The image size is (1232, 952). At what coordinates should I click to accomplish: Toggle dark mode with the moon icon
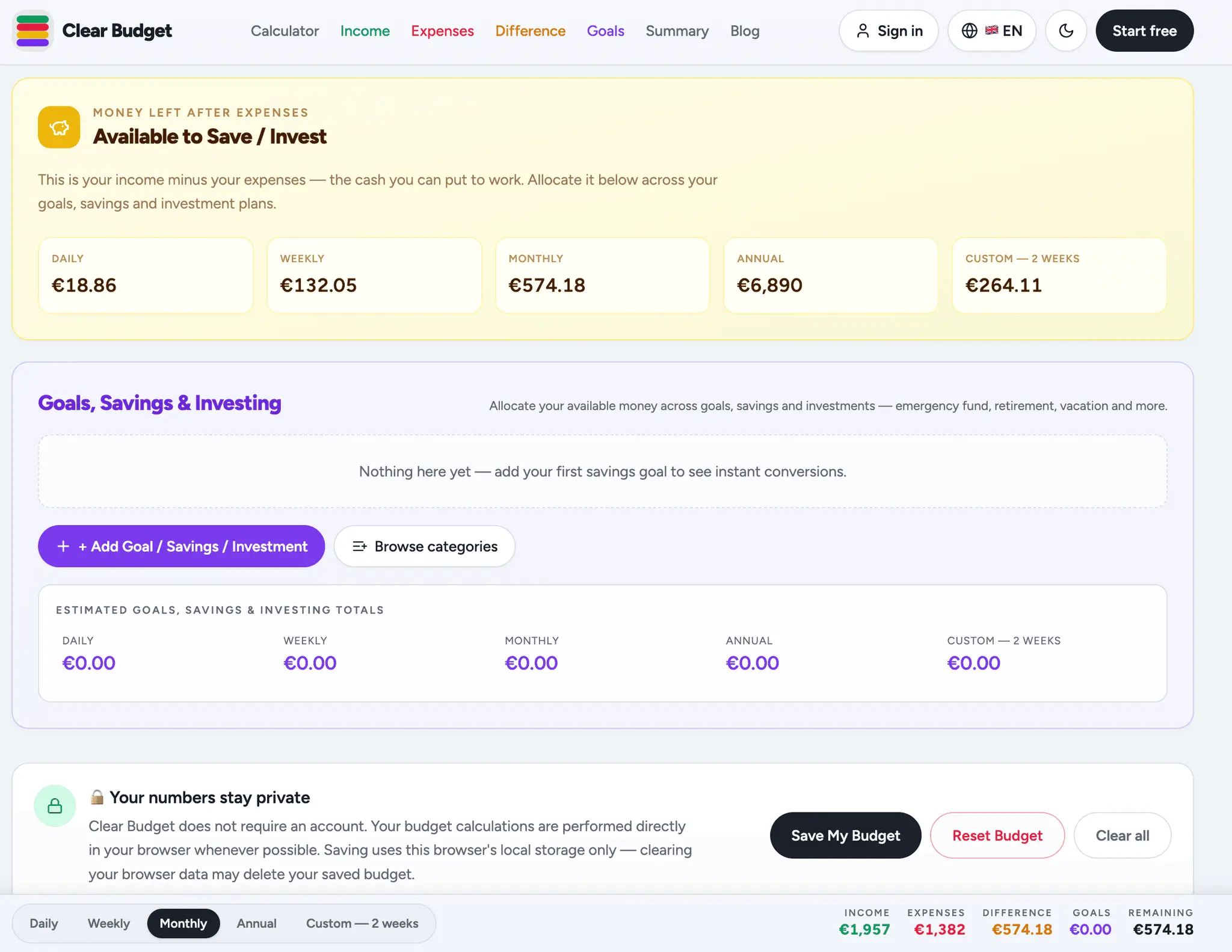pyautogui.click(x=1065, y=31)
